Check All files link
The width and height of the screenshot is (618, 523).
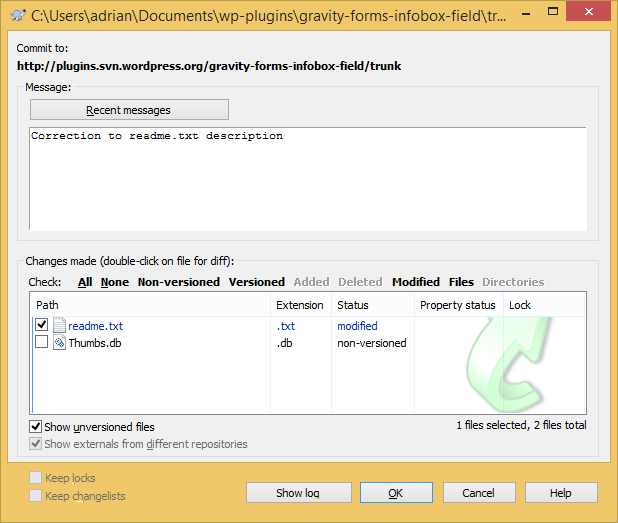coord(85,282)
